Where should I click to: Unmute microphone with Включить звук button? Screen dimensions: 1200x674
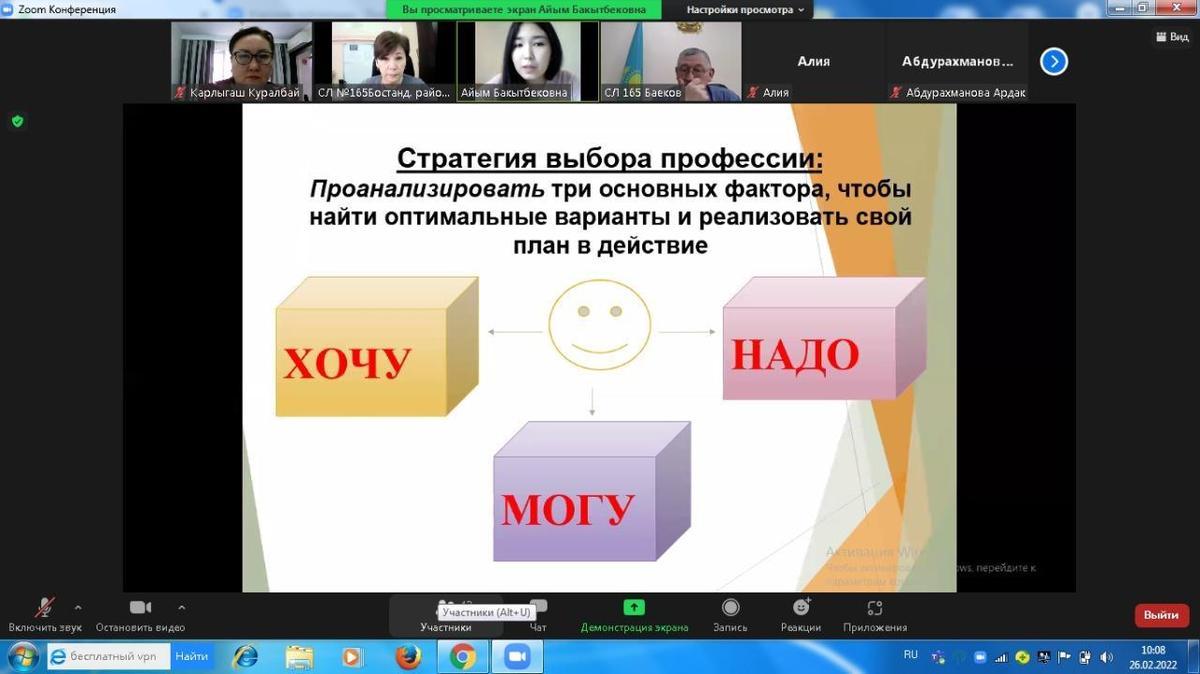pos(45,612)
